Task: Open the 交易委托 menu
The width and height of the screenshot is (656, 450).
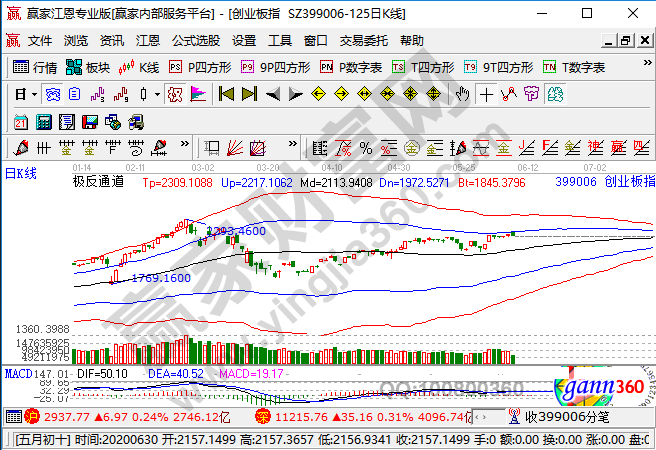Action: 364,41
